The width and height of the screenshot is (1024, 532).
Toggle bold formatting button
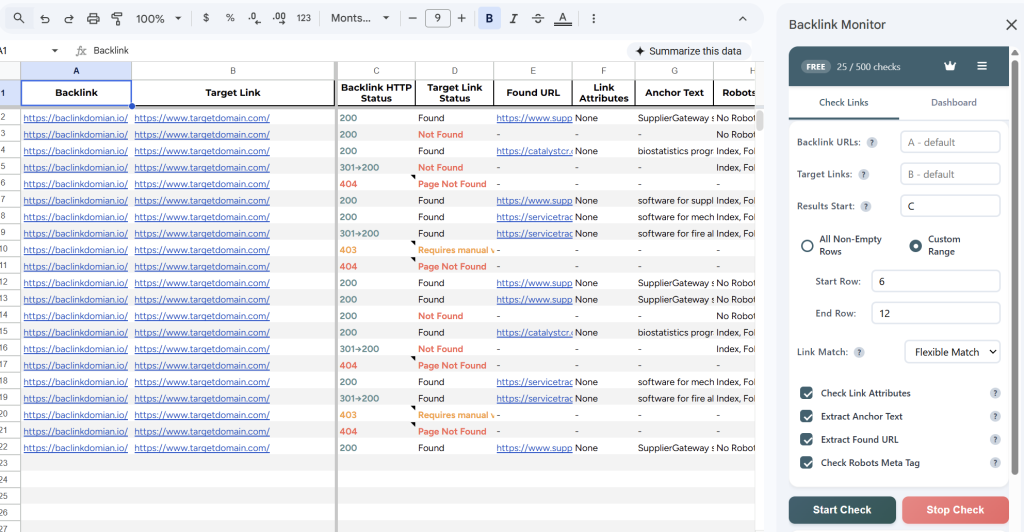click(489, 18)
